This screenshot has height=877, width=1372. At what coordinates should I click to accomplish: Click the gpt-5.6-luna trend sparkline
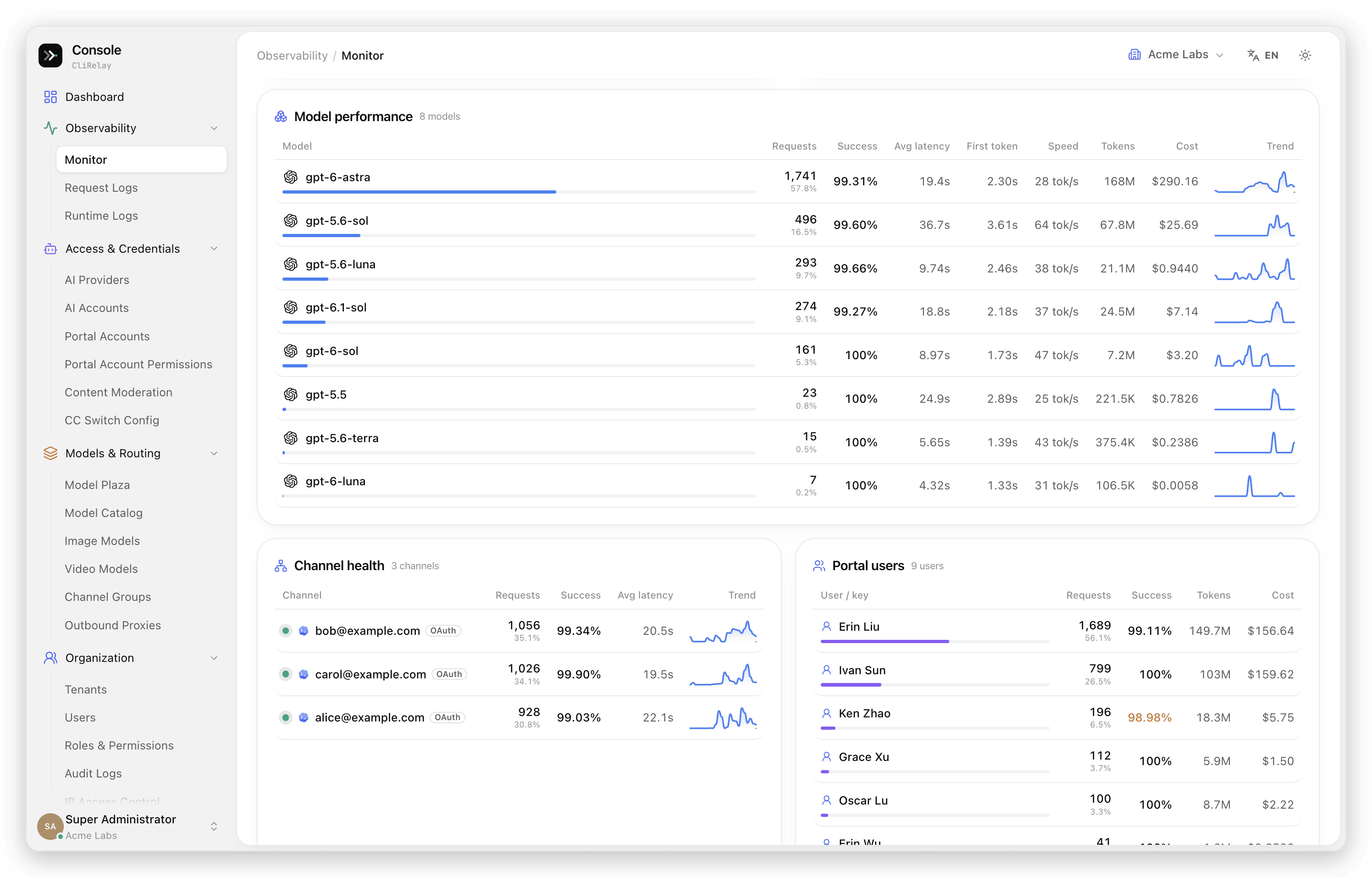(1255, 269)
